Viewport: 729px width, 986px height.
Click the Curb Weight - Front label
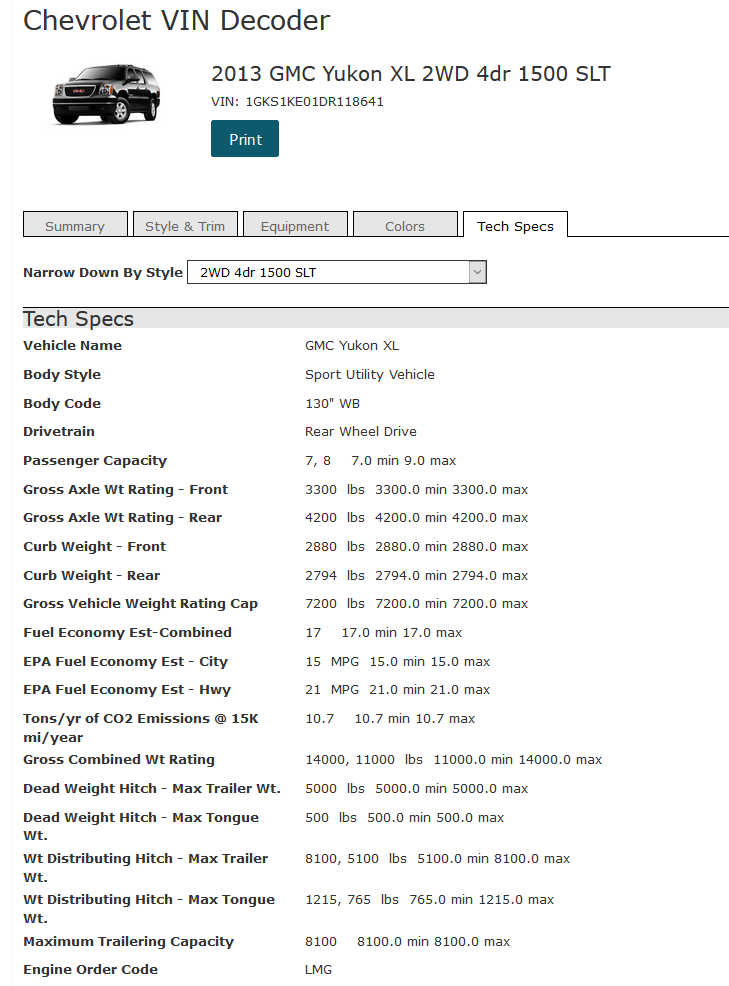(94, 546)
